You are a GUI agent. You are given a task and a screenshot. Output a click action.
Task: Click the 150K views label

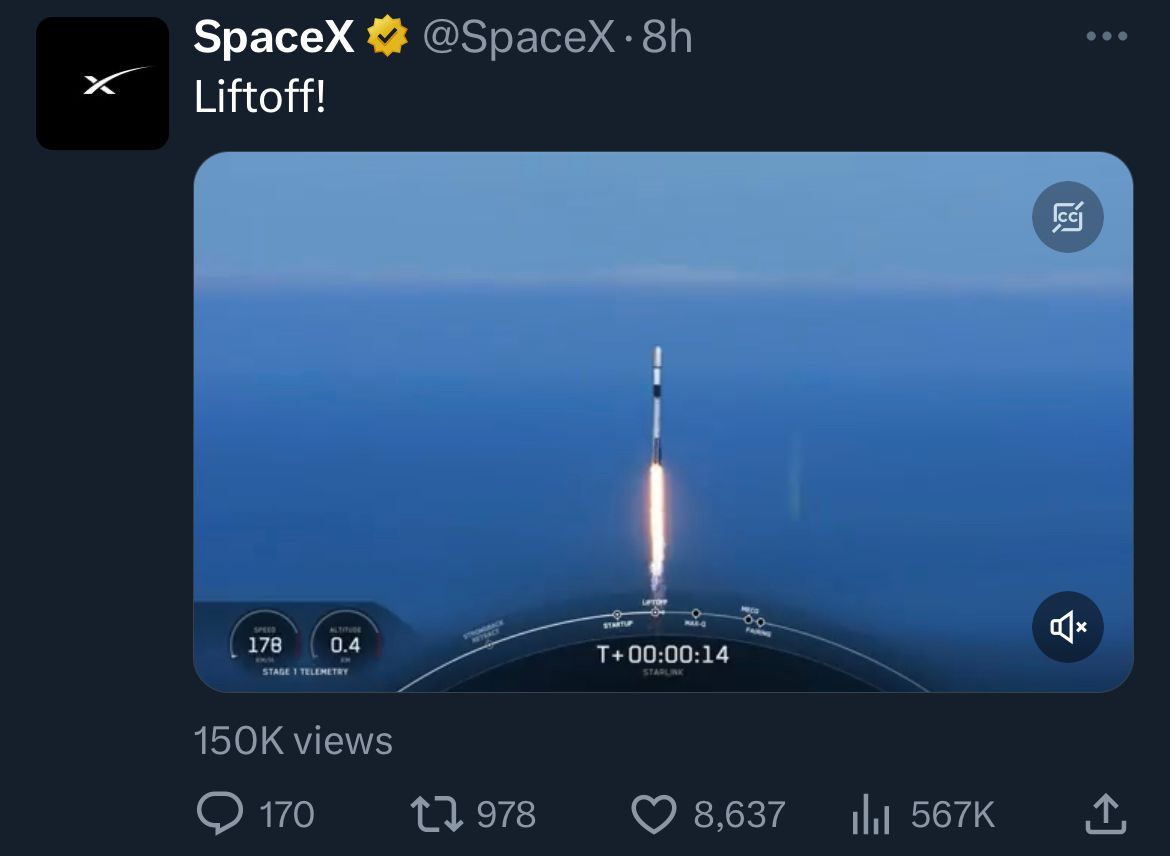point(293,740)
